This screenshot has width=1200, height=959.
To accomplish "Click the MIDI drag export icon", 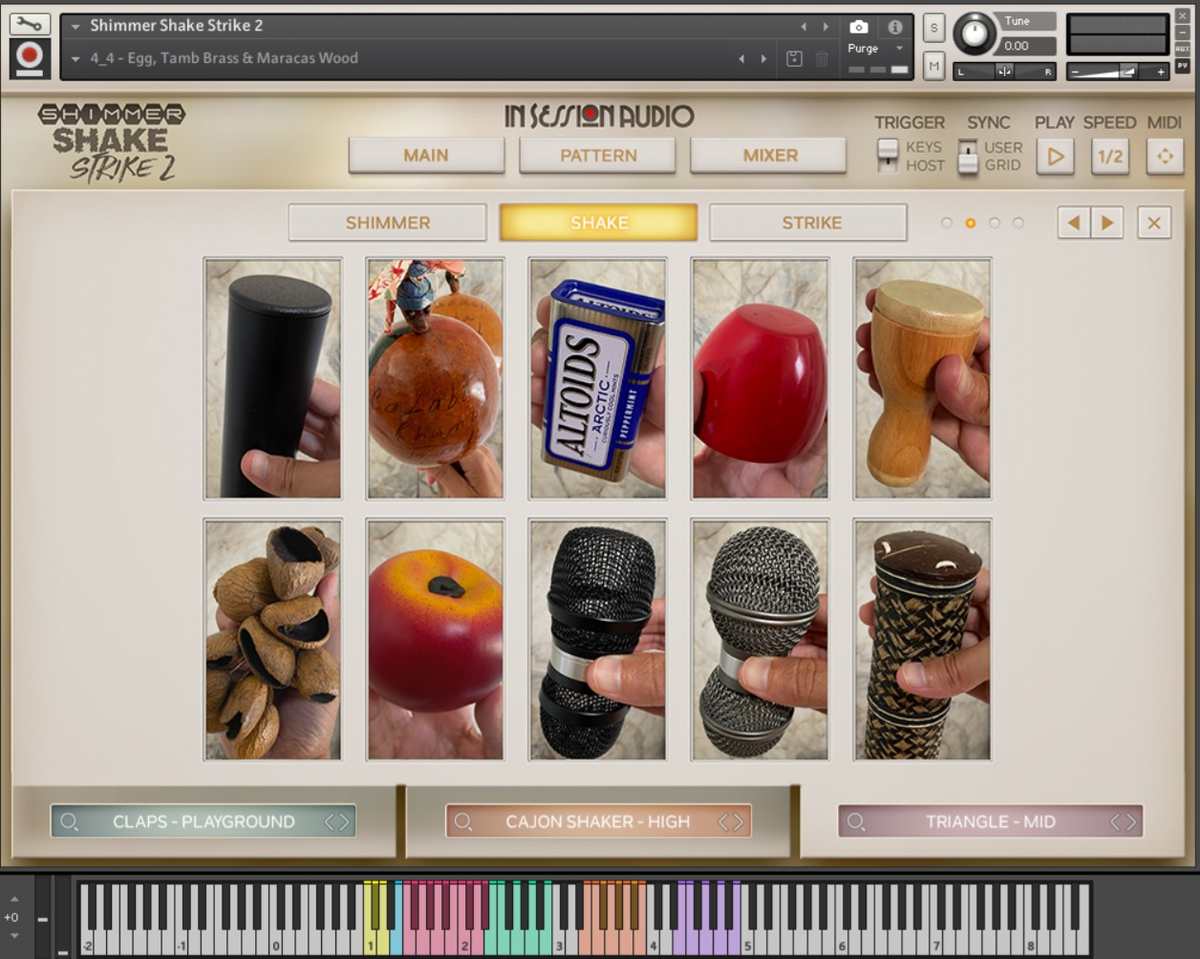I will (x=1165, y=157).
